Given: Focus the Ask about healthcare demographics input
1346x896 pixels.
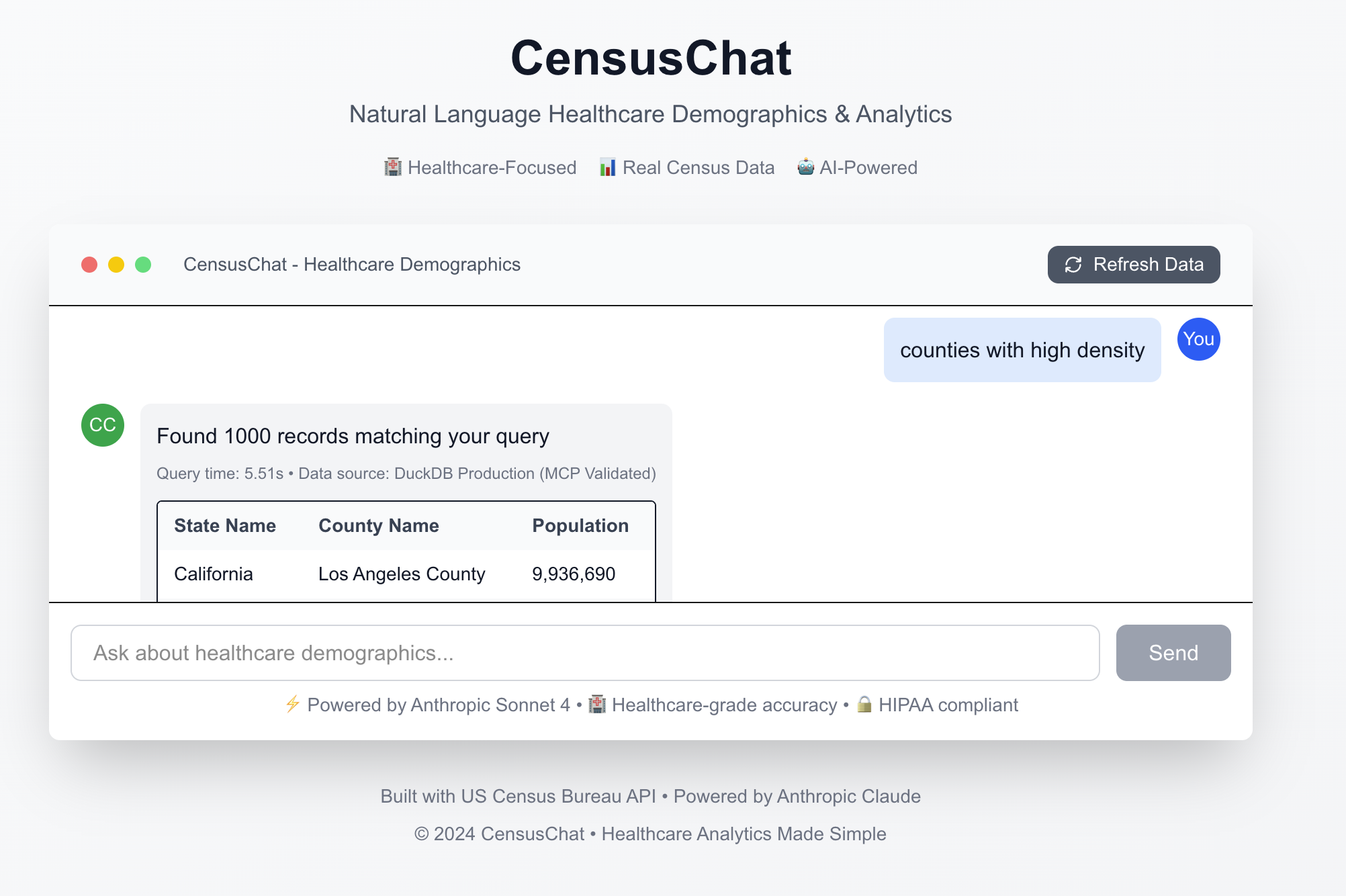Looking at the screenshot, I should pyautogui.click(x=584, y=653).
